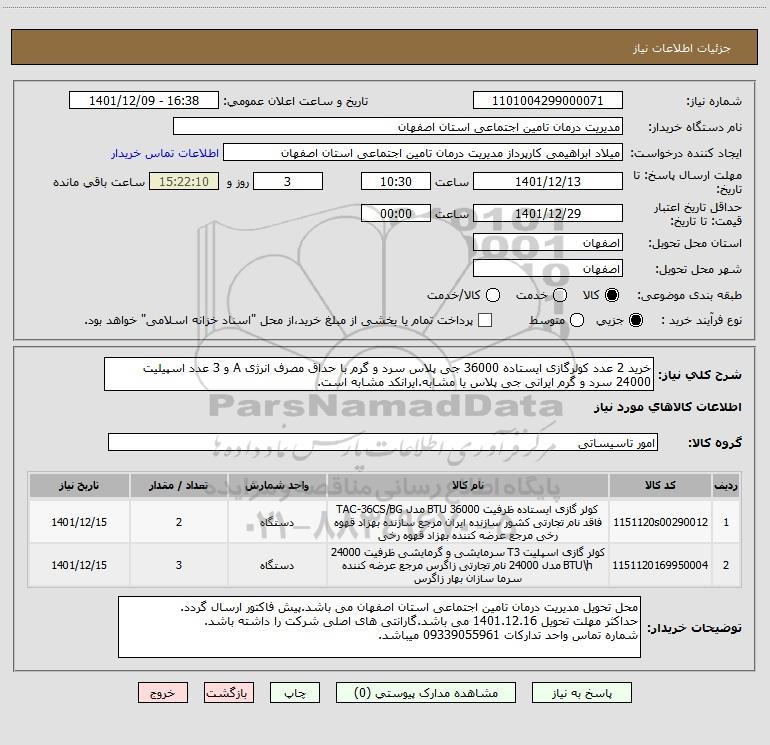Click the اسپلیت T3 product name cell
This screenshot has width=770, height=745.
(x=468, y=565)
